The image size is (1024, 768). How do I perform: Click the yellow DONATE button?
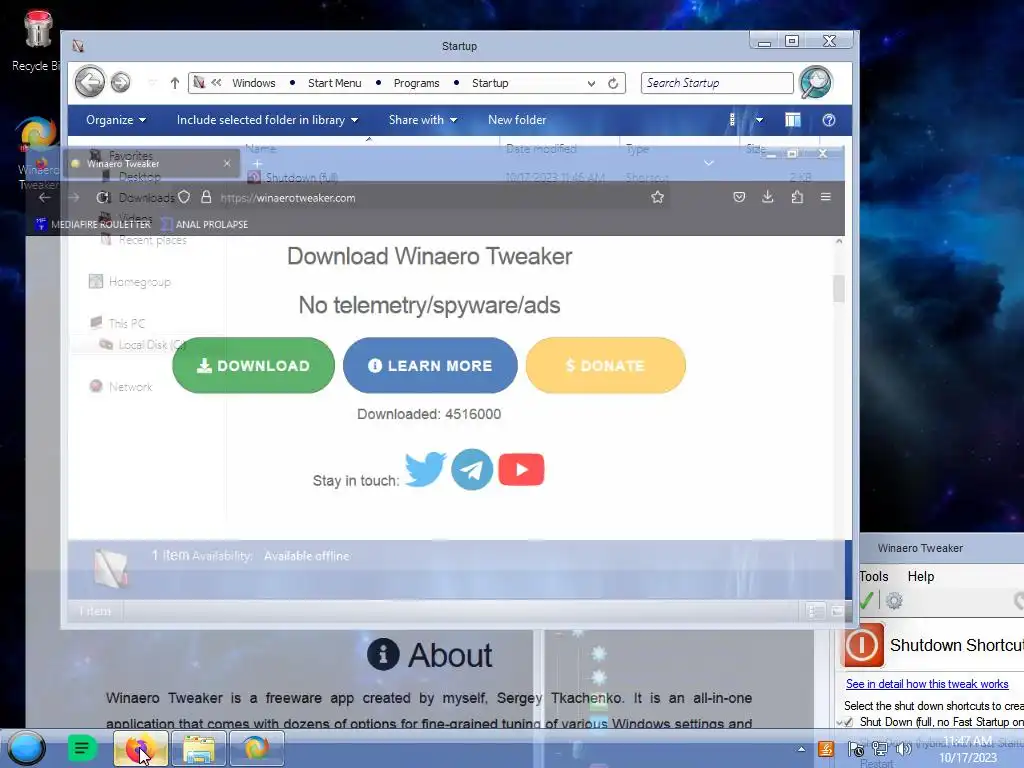point(605,365)
